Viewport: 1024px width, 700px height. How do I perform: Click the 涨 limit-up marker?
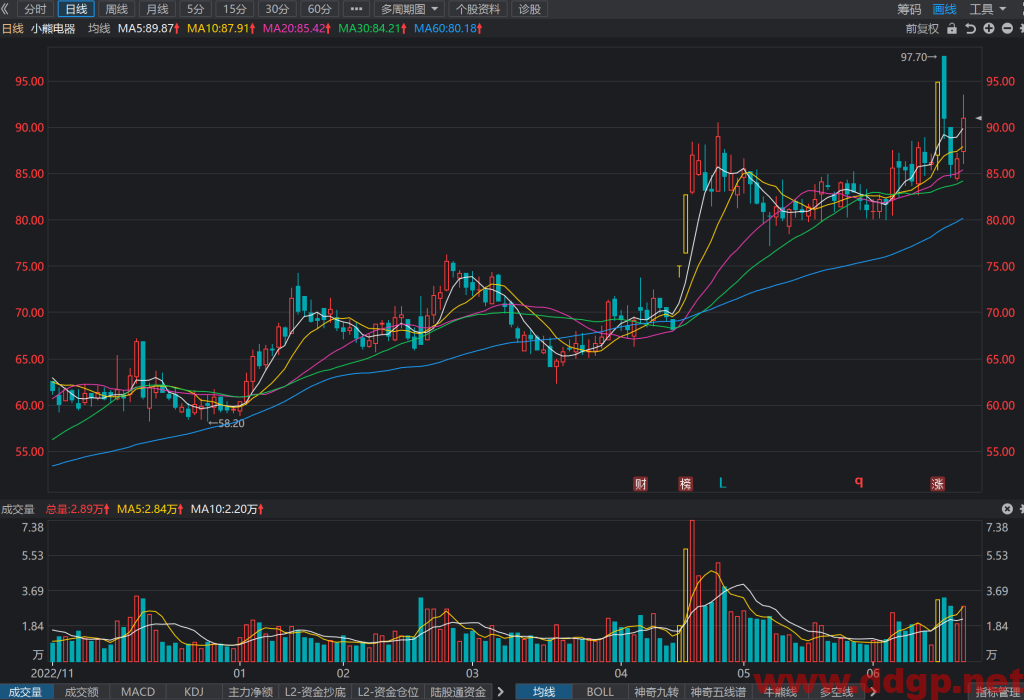tap(937, 484)
